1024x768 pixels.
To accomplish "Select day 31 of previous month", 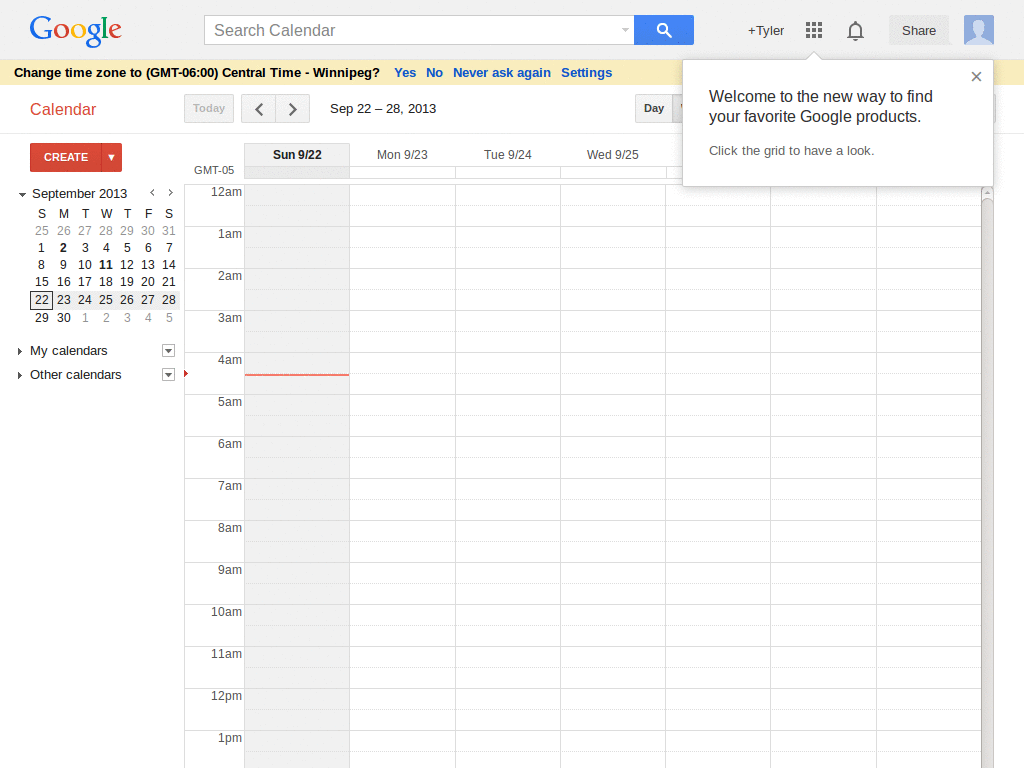I will pyautogui.click(x=168, y=231).
